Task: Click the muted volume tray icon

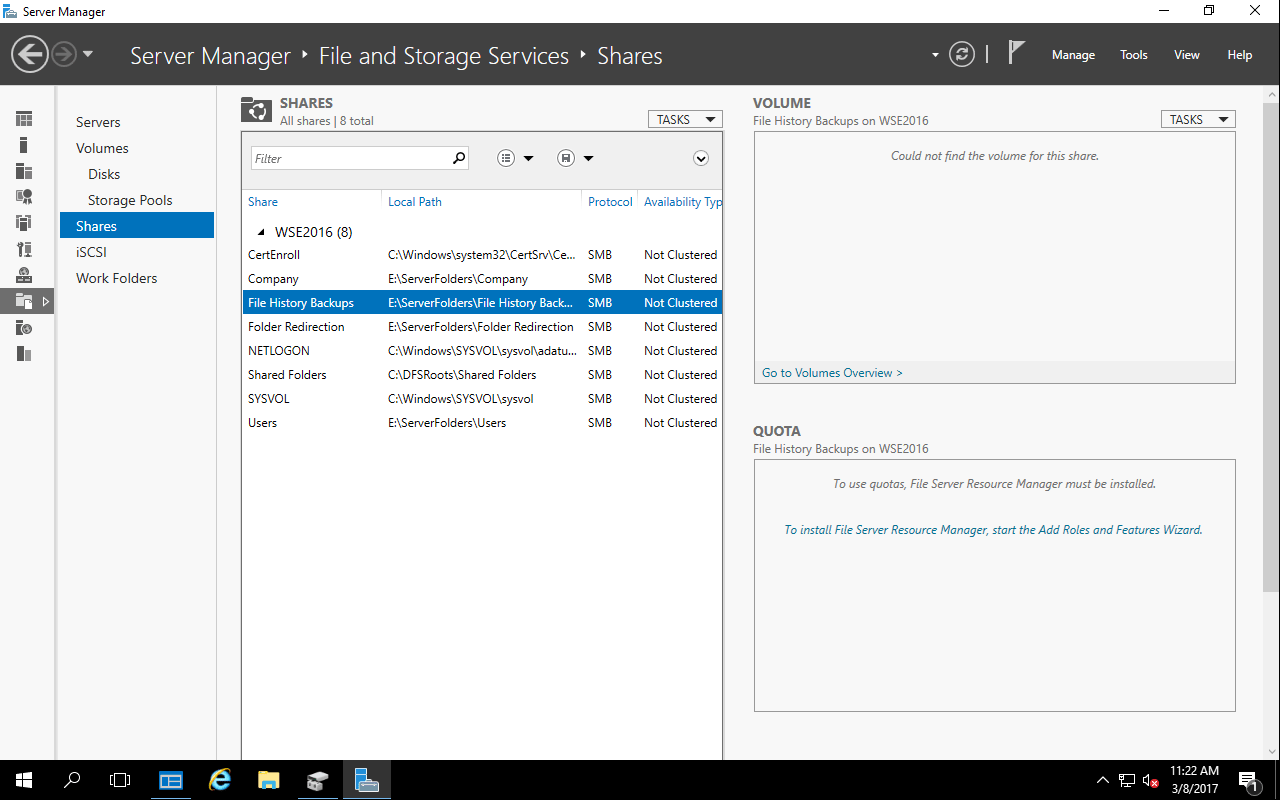Action: click(x=1151, y=781)
